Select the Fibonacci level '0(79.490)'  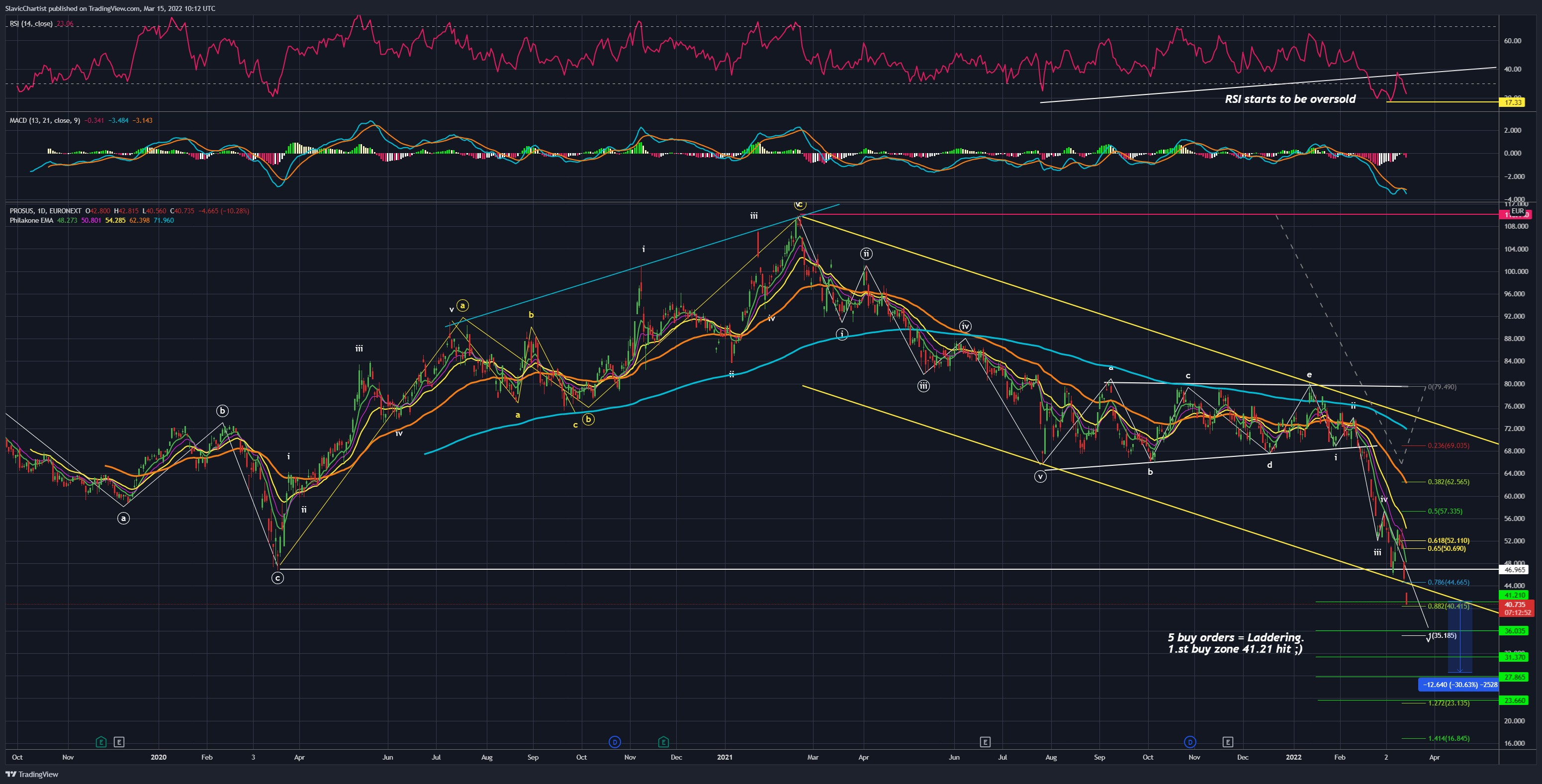click(x=1442, y=387)
